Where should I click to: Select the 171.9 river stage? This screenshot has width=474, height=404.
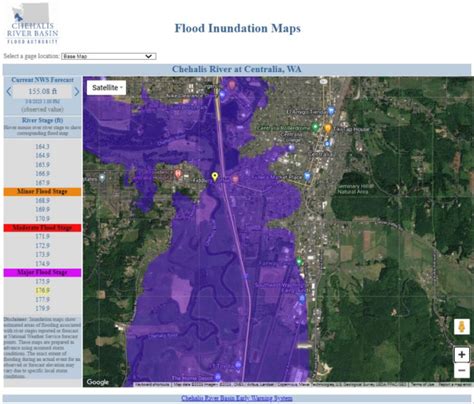pos(42,236)
